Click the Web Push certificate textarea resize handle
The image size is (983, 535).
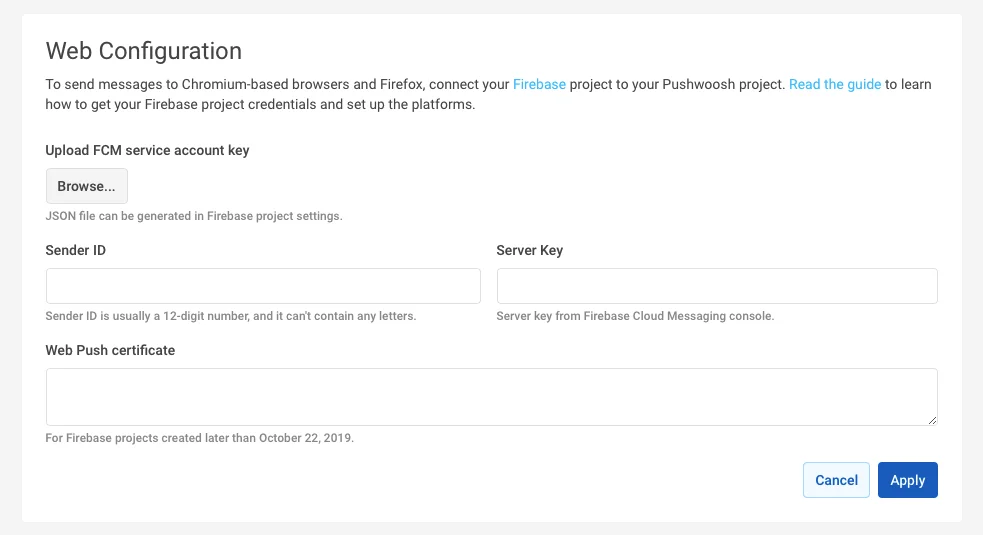(932, 420)
